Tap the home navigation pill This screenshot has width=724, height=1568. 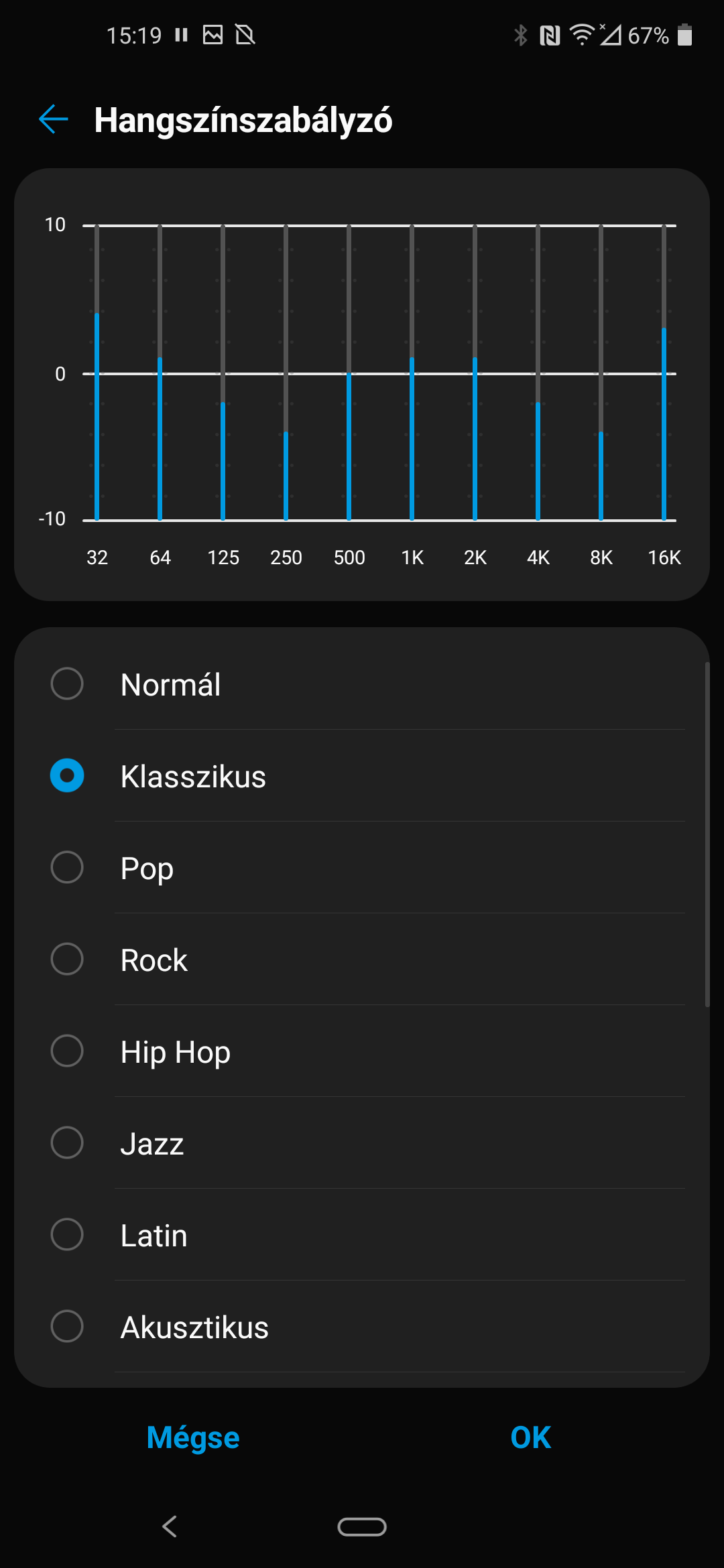coord(362,1526)
